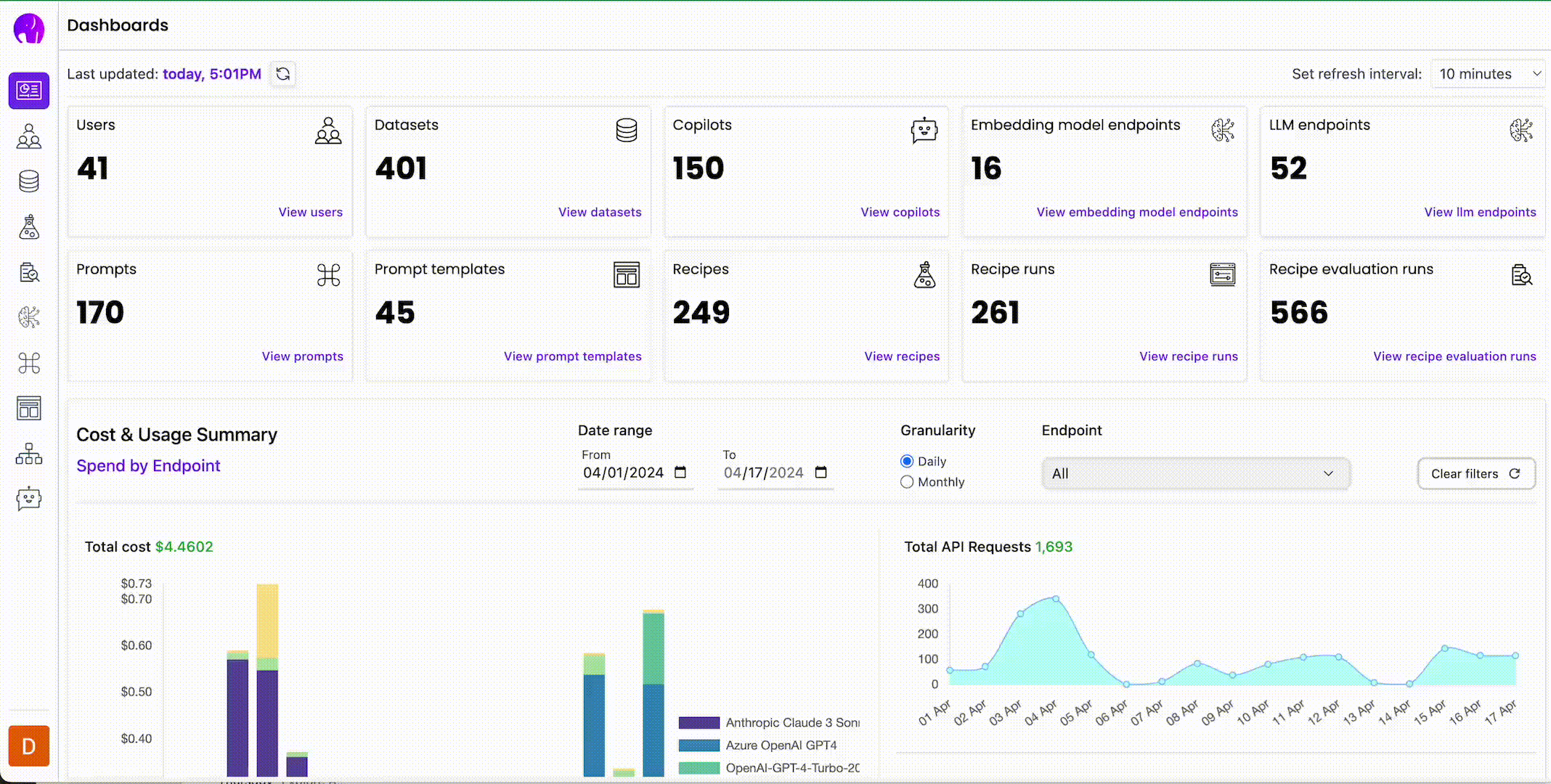Select the Daily granularity radio button
This screenshot has height=784, width=1551.
[x=906, y=461]
